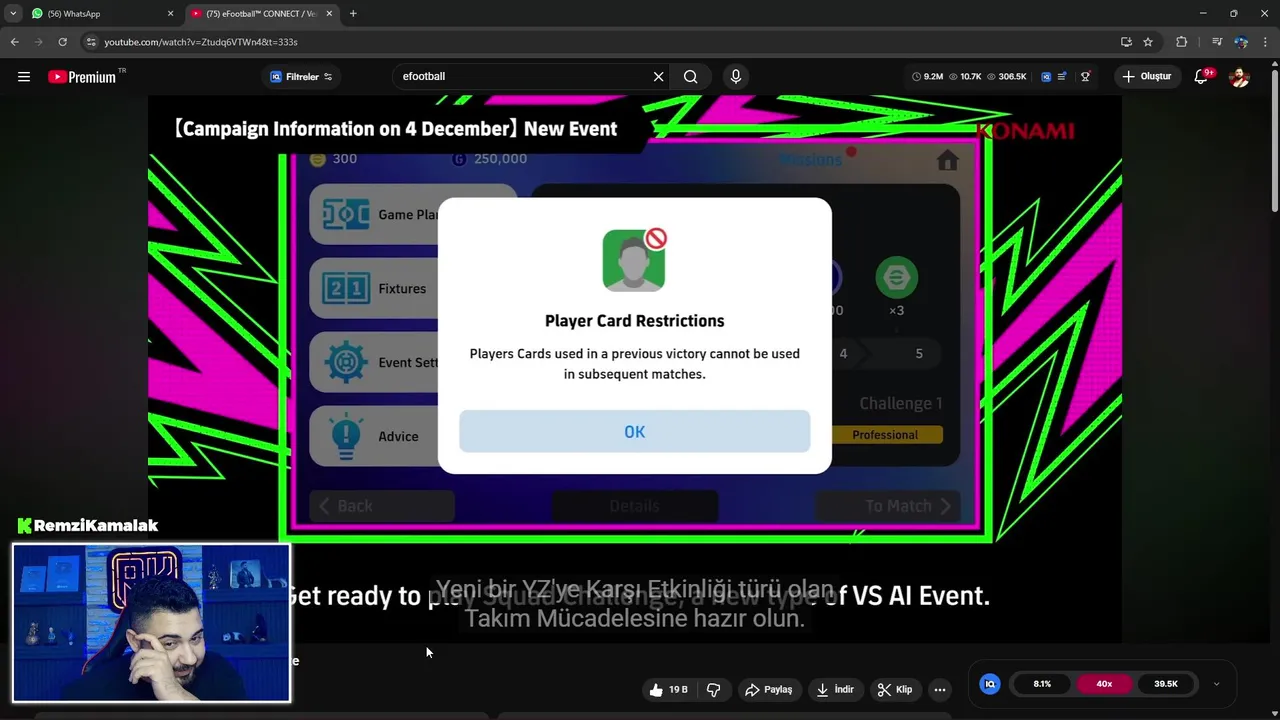
Task: Click the Paylaş share button
Action: click(x=769, y=689)
